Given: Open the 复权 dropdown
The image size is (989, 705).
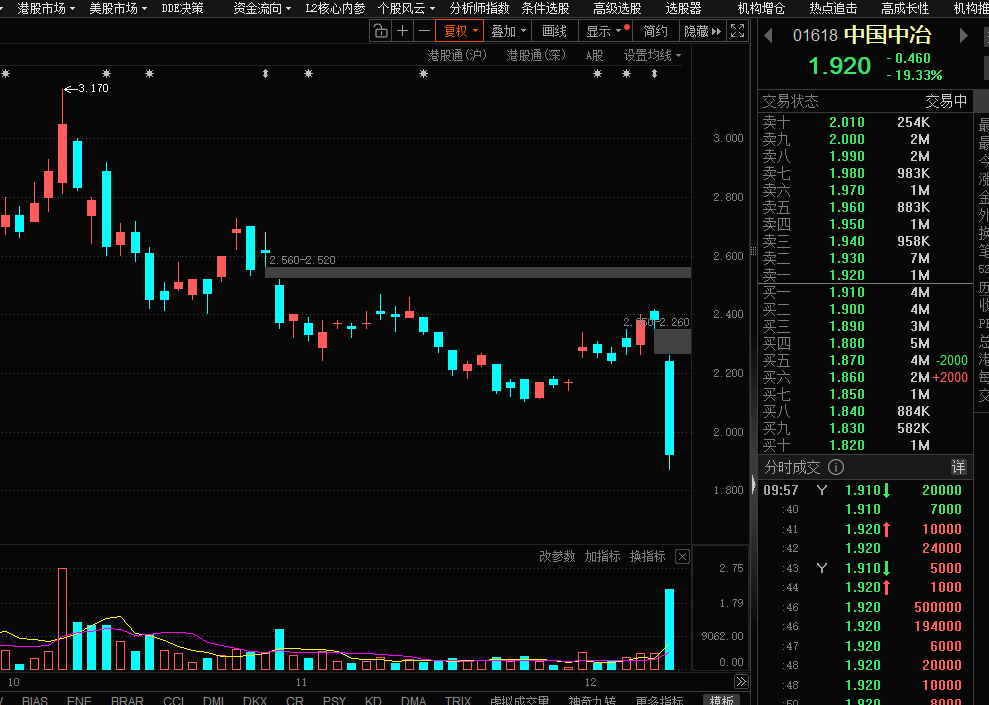Looking at the screenshot, I should pyautogui.click(x=460, y=31).
